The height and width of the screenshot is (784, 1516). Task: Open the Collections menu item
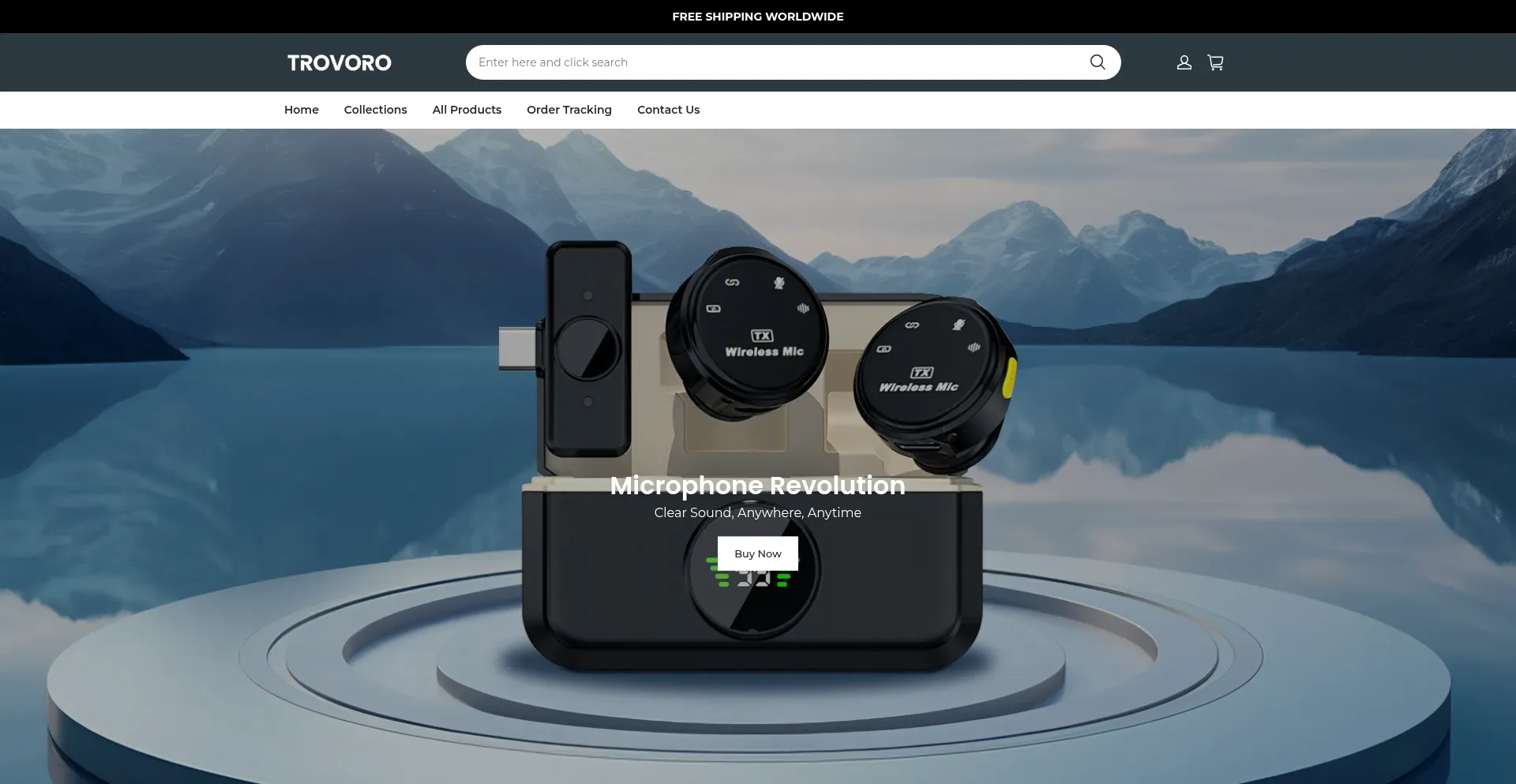pos(375,110)
